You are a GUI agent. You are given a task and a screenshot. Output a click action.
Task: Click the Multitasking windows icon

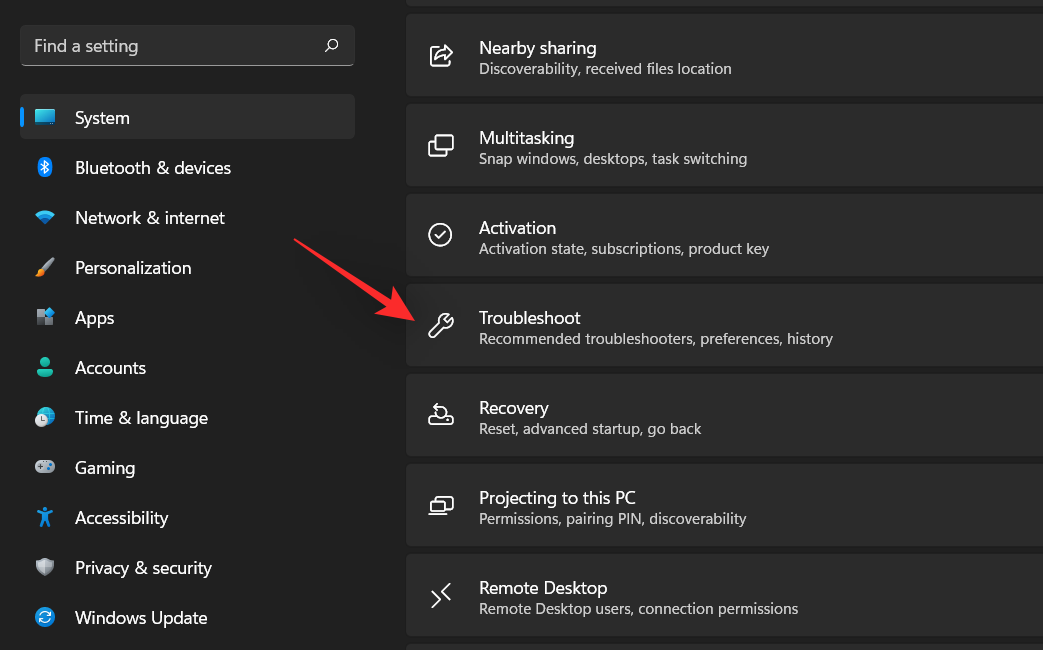(x=441, y=145)
